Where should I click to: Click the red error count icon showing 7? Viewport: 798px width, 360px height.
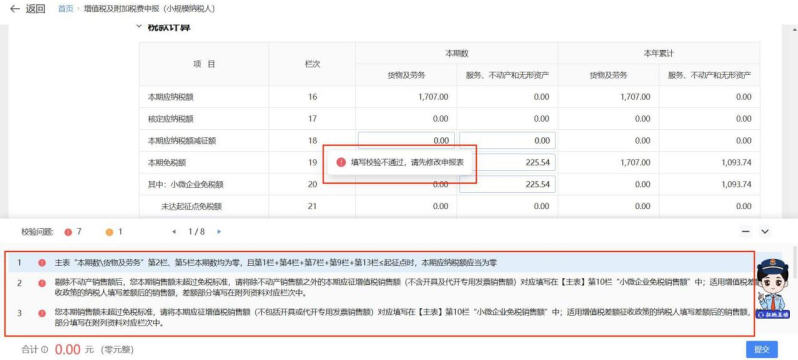click(68, 232)
